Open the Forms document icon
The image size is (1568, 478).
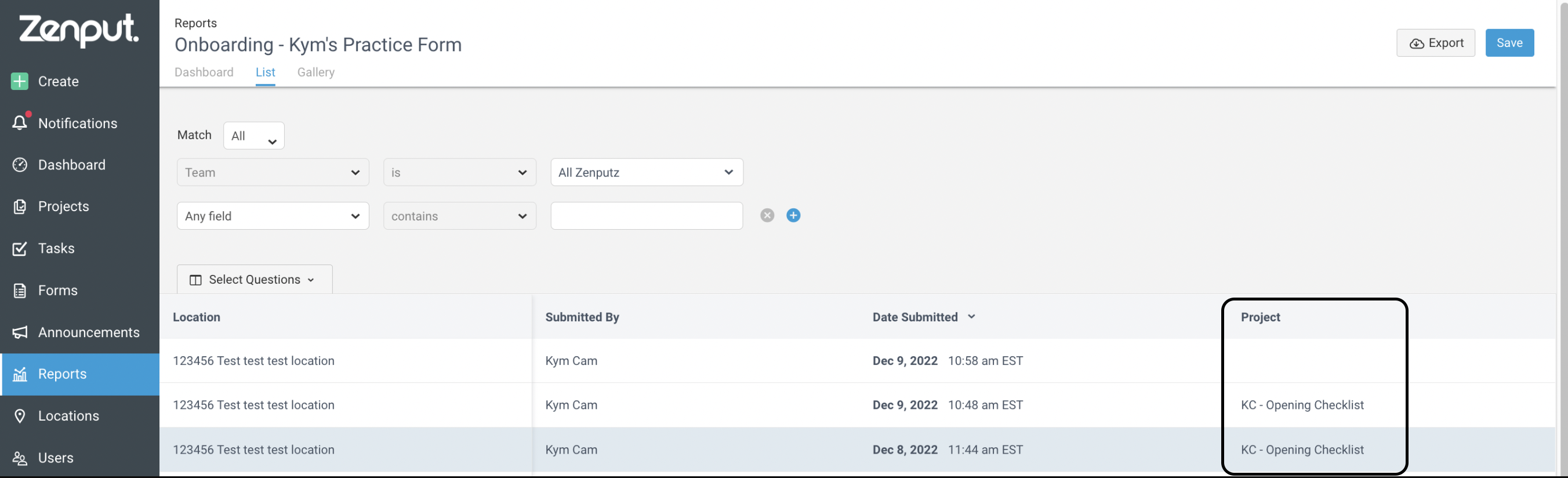(20, 291)
